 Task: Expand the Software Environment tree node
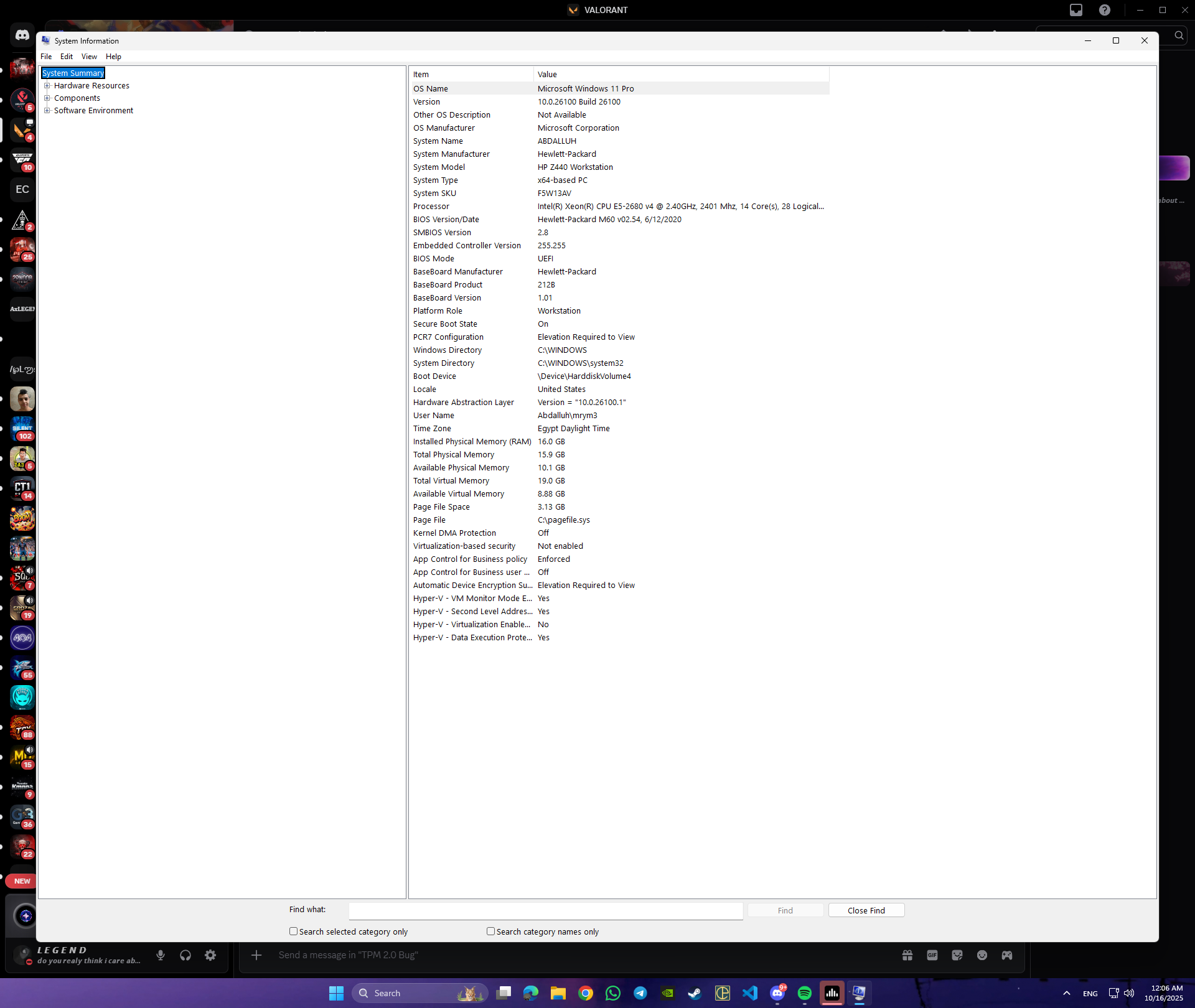pyautogui.click(x=47, y=111)
